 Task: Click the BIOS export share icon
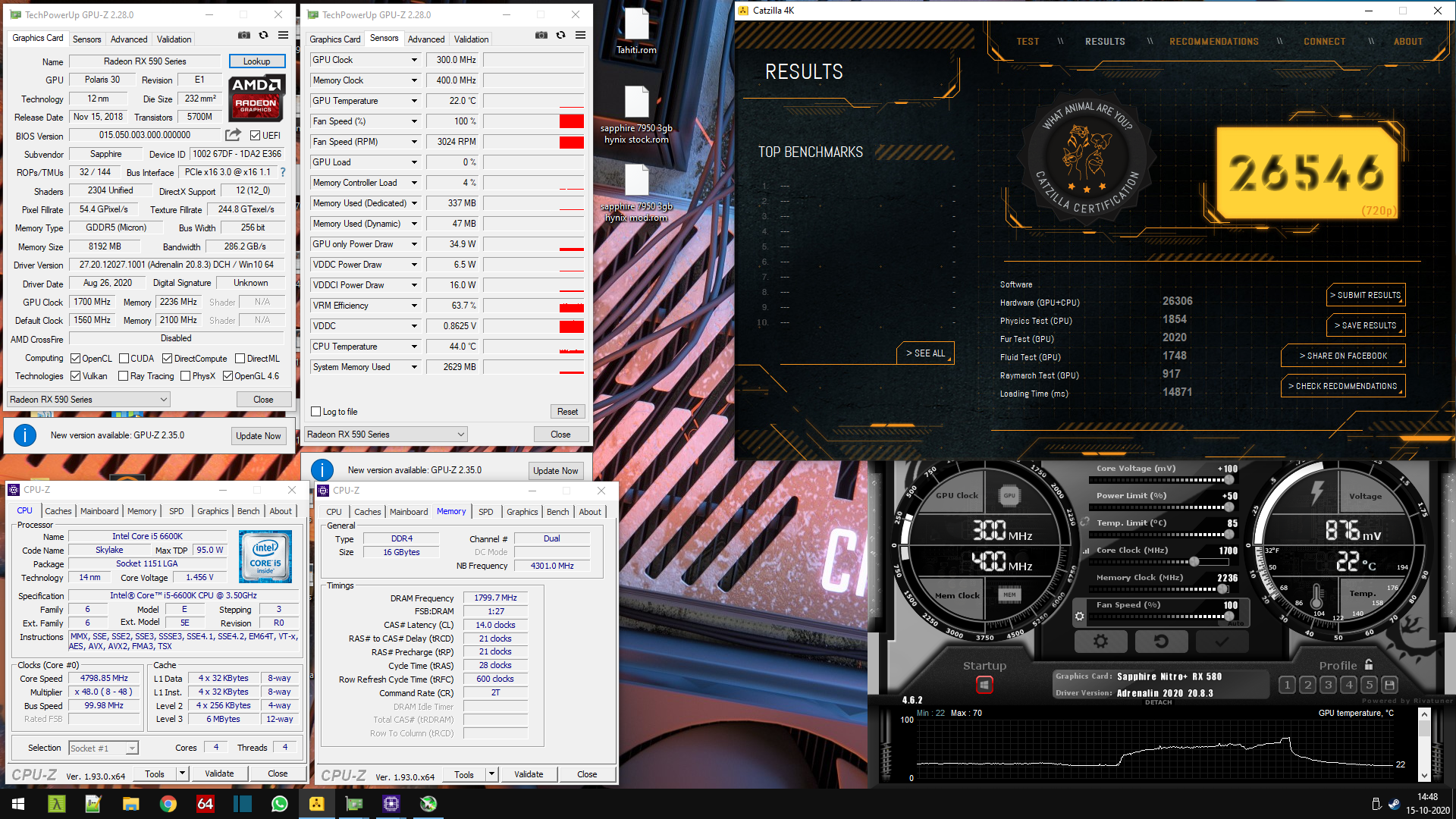pyautogui.click(x=233, y=135)
